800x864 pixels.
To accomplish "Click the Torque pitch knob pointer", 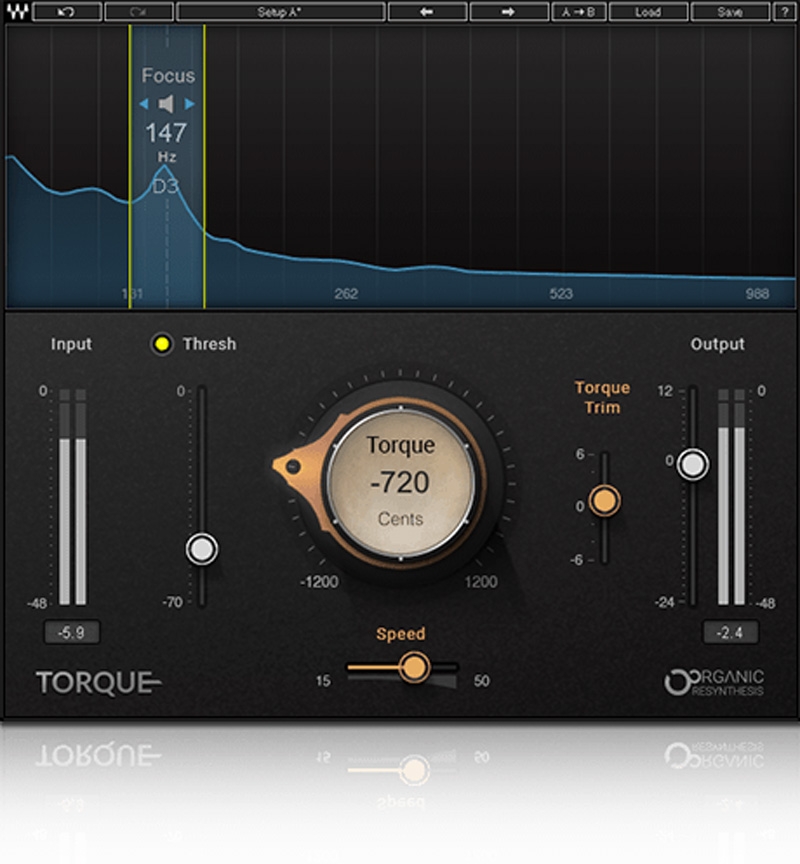I will click(290, 466).
